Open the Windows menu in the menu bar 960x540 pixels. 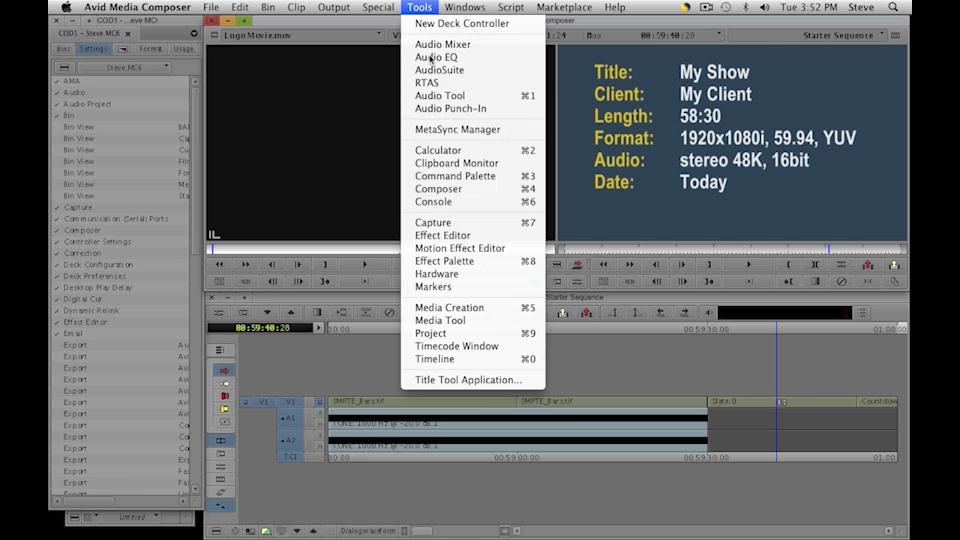465,7
